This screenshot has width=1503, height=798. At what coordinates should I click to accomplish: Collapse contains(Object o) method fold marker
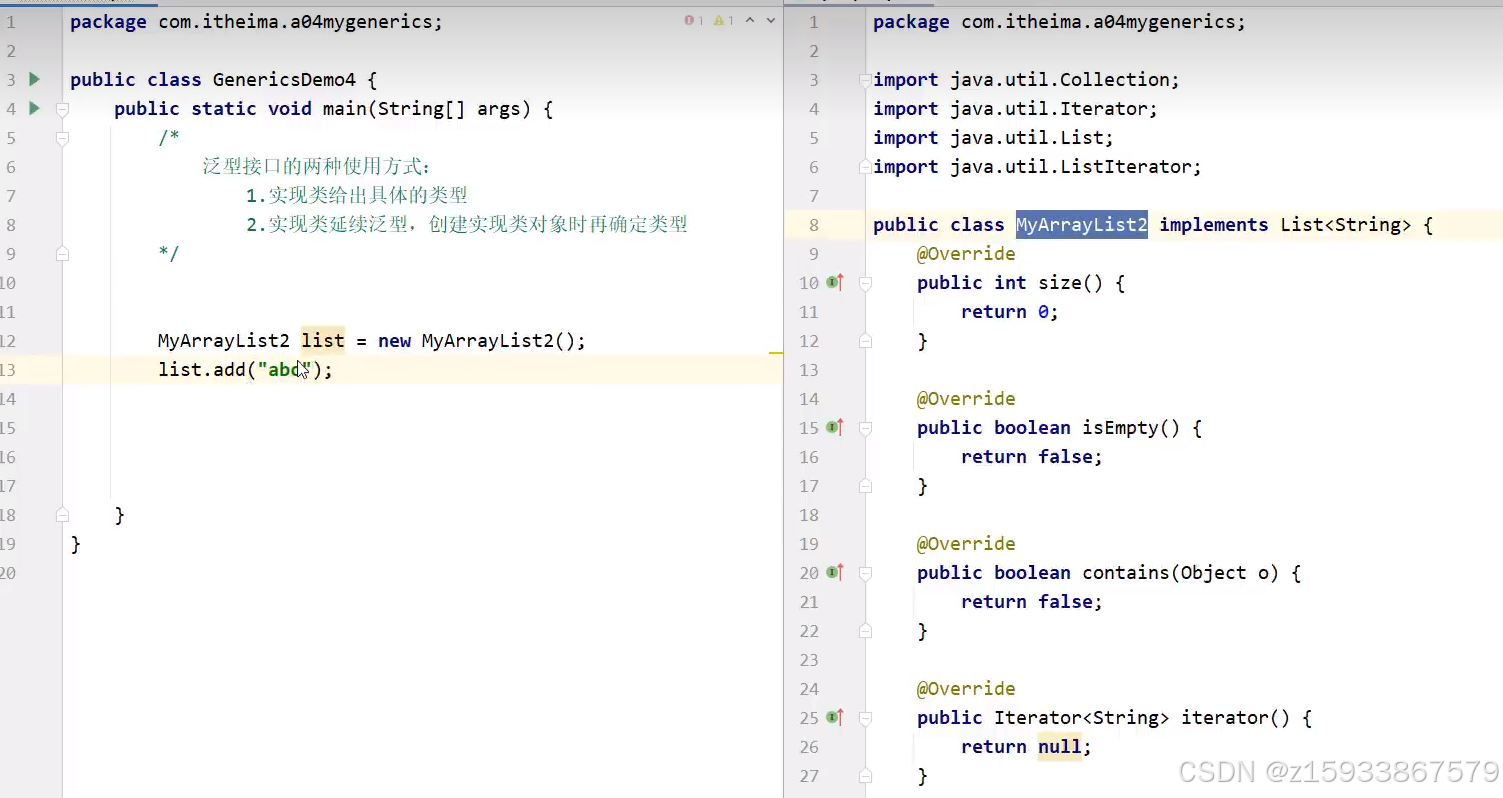tap(865, 573)
